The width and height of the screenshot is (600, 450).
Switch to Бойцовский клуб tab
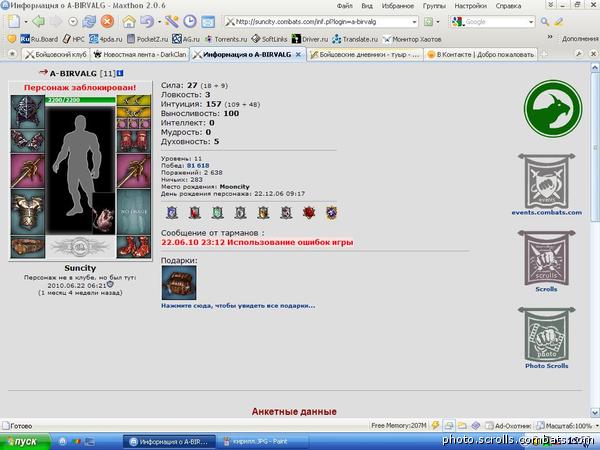(56, 55)
